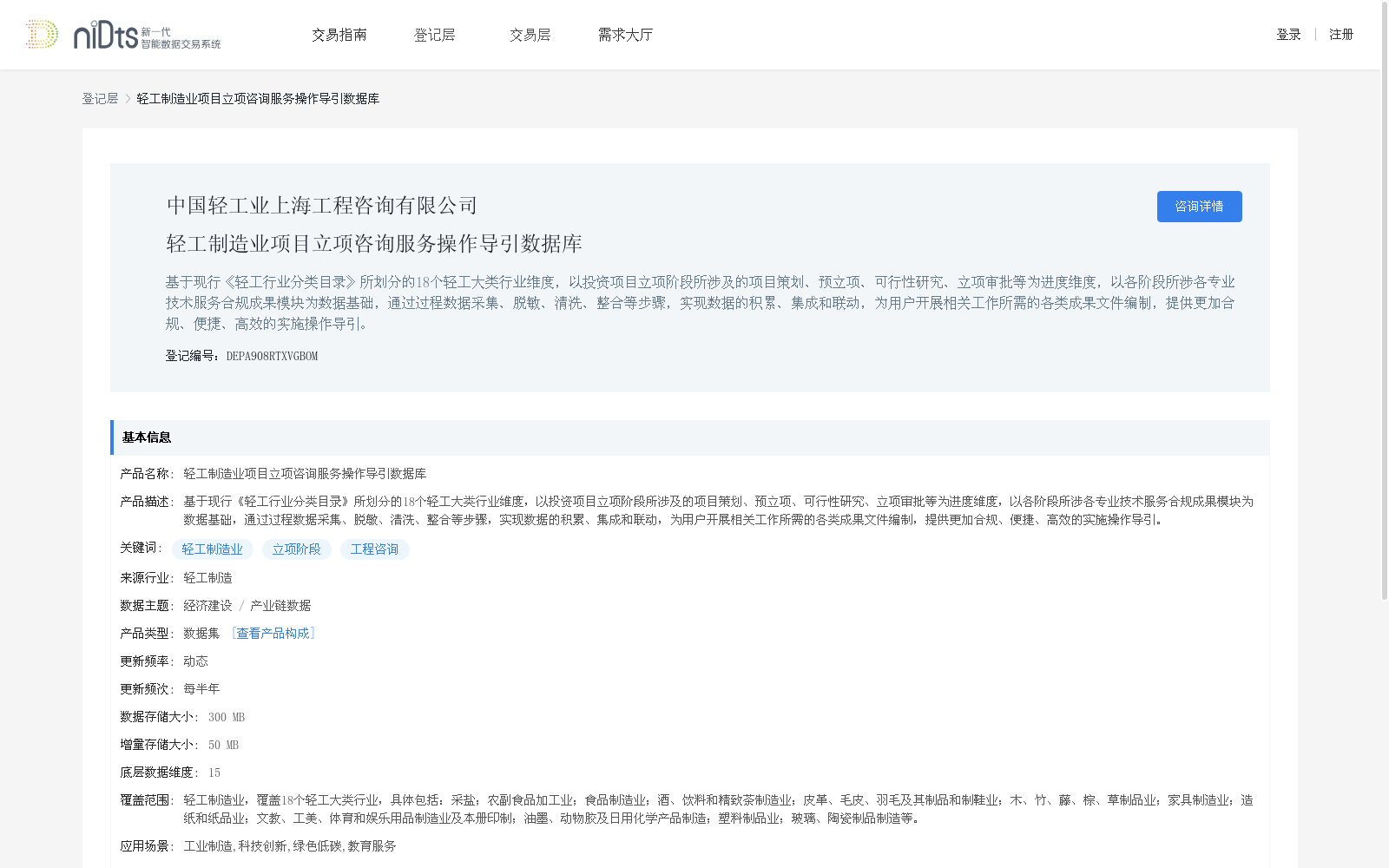Click the current breadcrumb page title
Screen dimensions: 1389x868
(258, 99)
